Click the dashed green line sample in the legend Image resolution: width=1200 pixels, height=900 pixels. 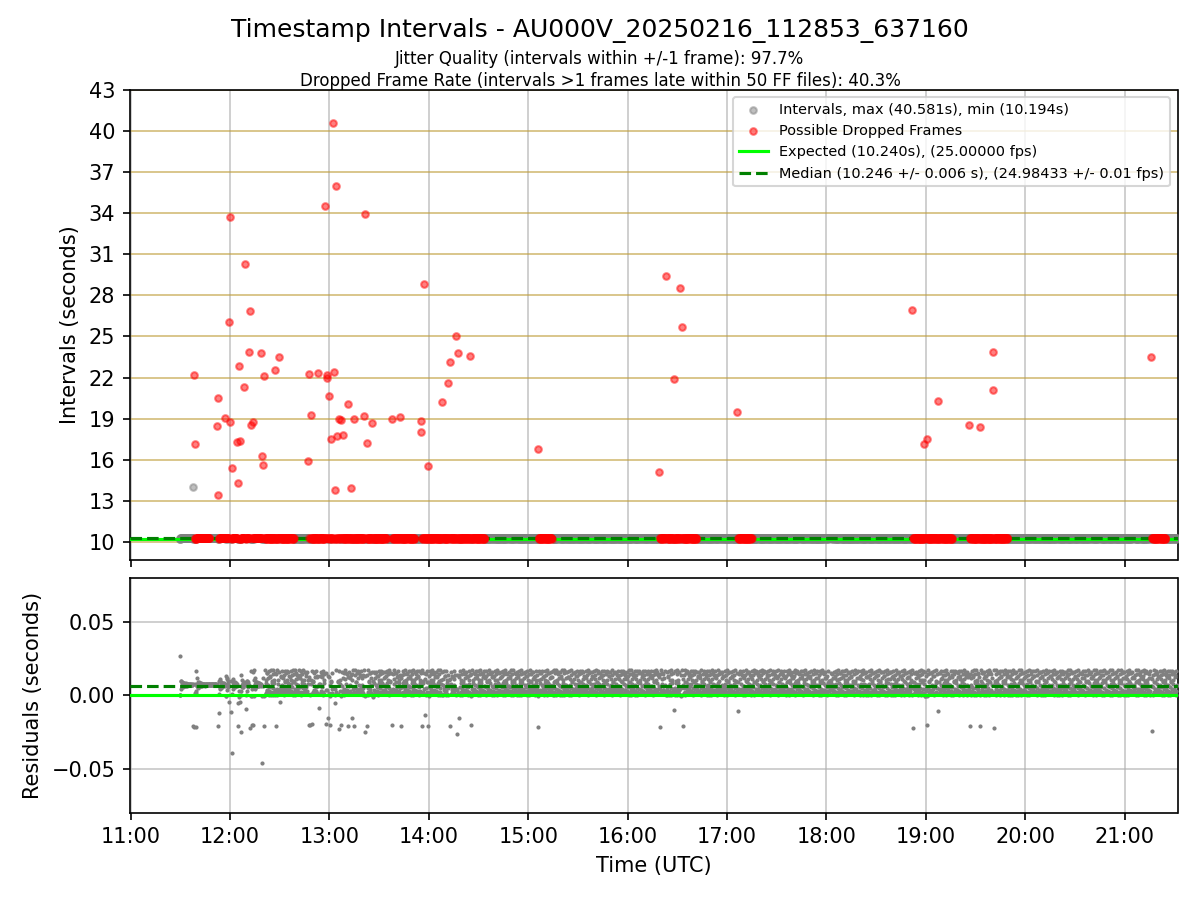[754, 173]
